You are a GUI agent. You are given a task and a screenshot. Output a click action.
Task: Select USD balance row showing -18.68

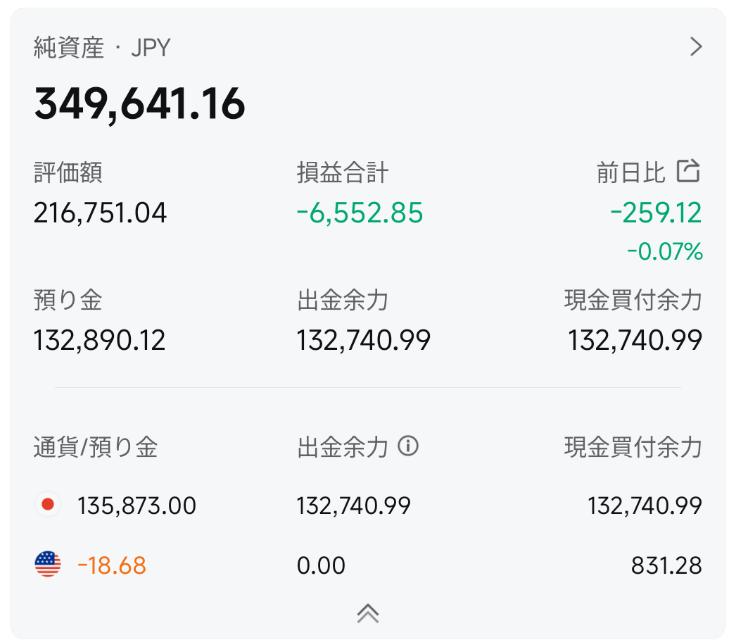pos(368,565)
